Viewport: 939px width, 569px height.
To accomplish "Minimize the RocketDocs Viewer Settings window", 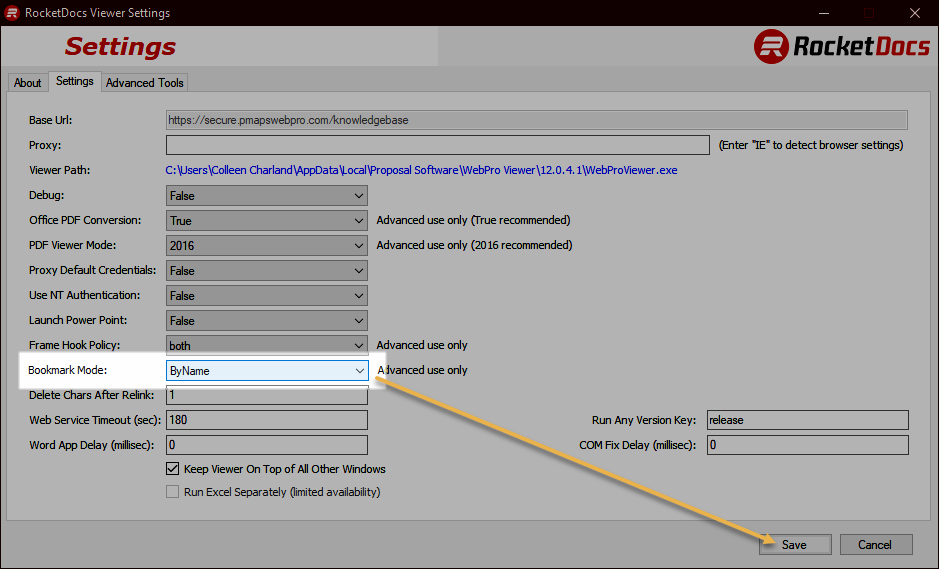I will coord(824,13).
